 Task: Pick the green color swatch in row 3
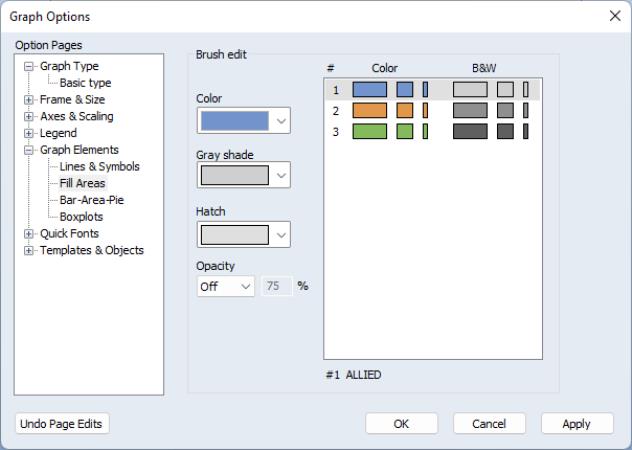tap(370, 131)
